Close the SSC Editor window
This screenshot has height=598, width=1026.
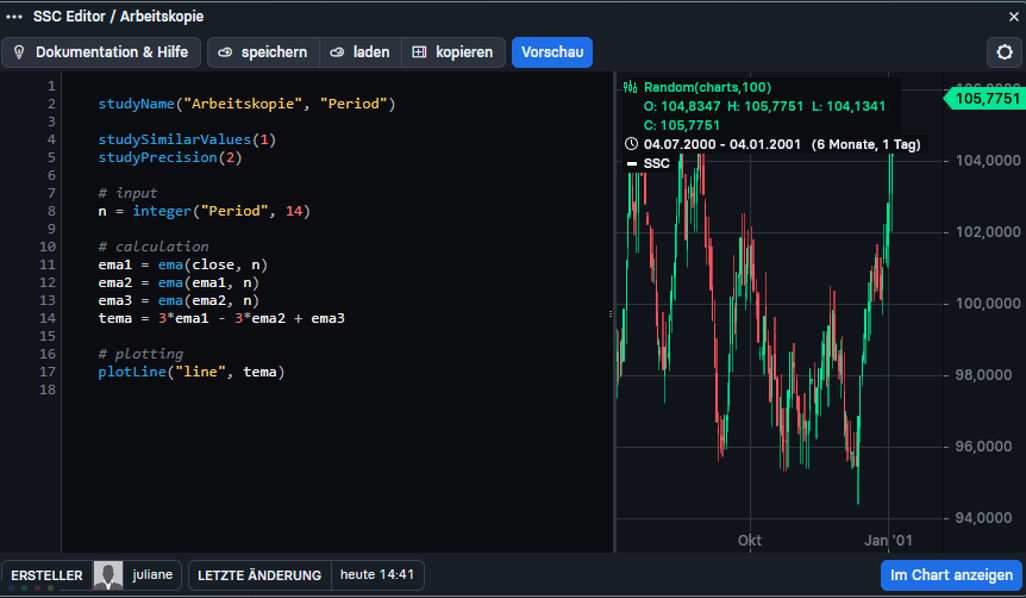click(x=1014, y=16)
